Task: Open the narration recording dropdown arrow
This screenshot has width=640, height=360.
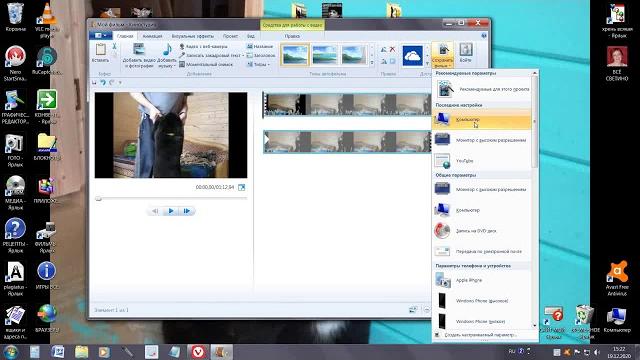Action: tap(243, 56)
